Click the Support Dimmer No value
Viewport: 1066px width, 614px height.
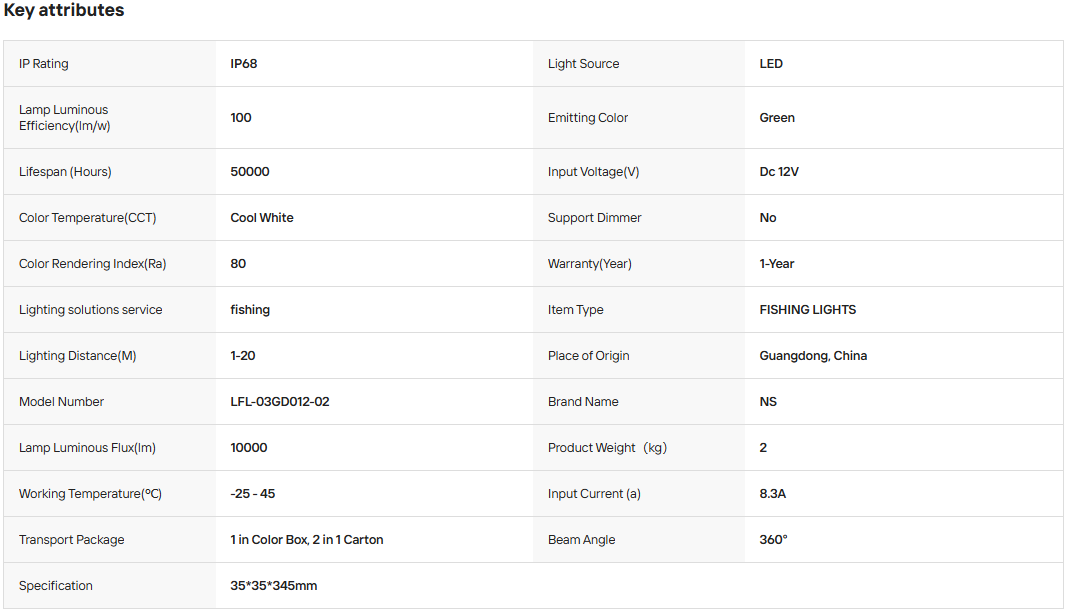click(768, 218)
